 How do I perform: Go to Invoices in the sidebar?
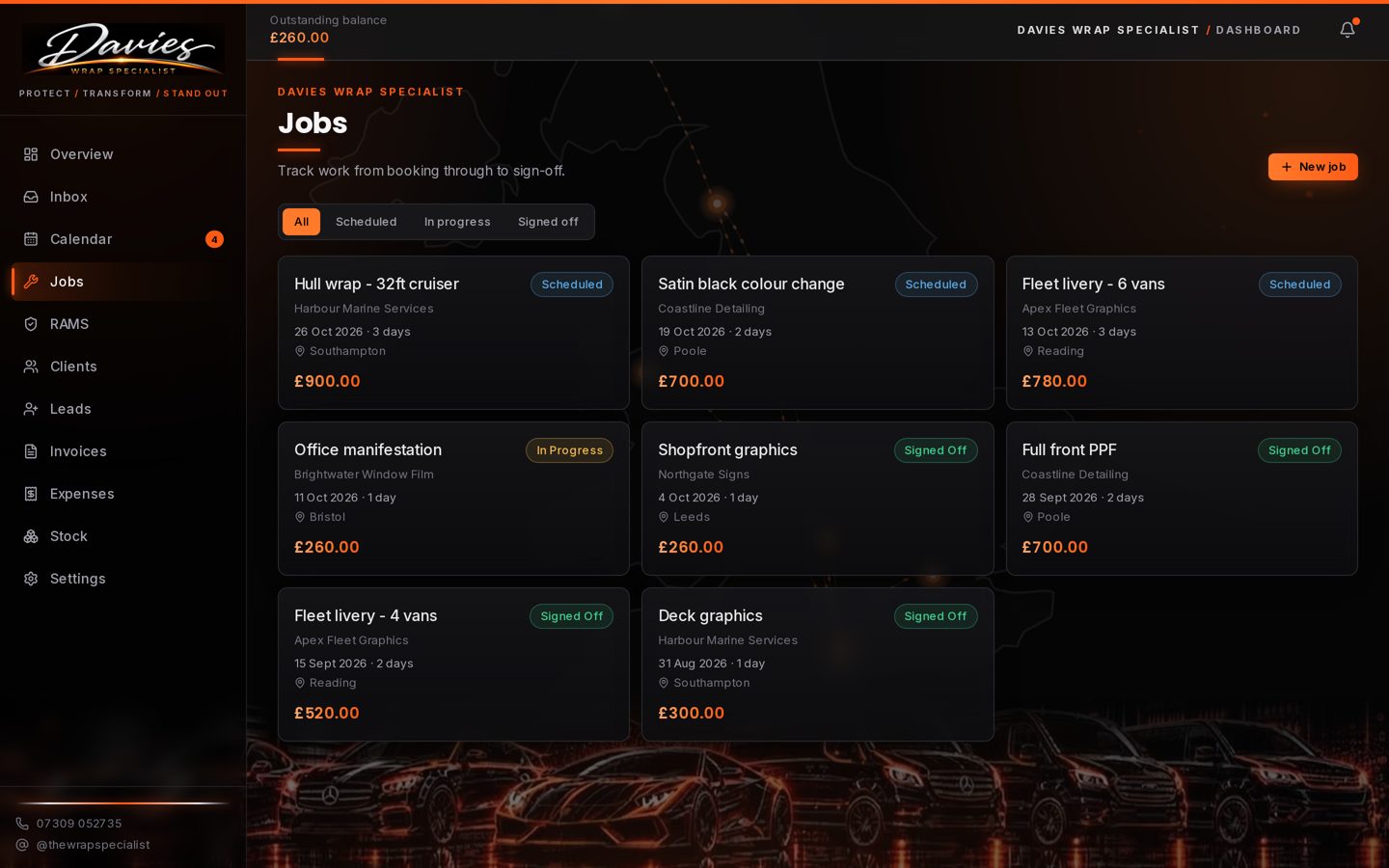(x=123, y=451)
